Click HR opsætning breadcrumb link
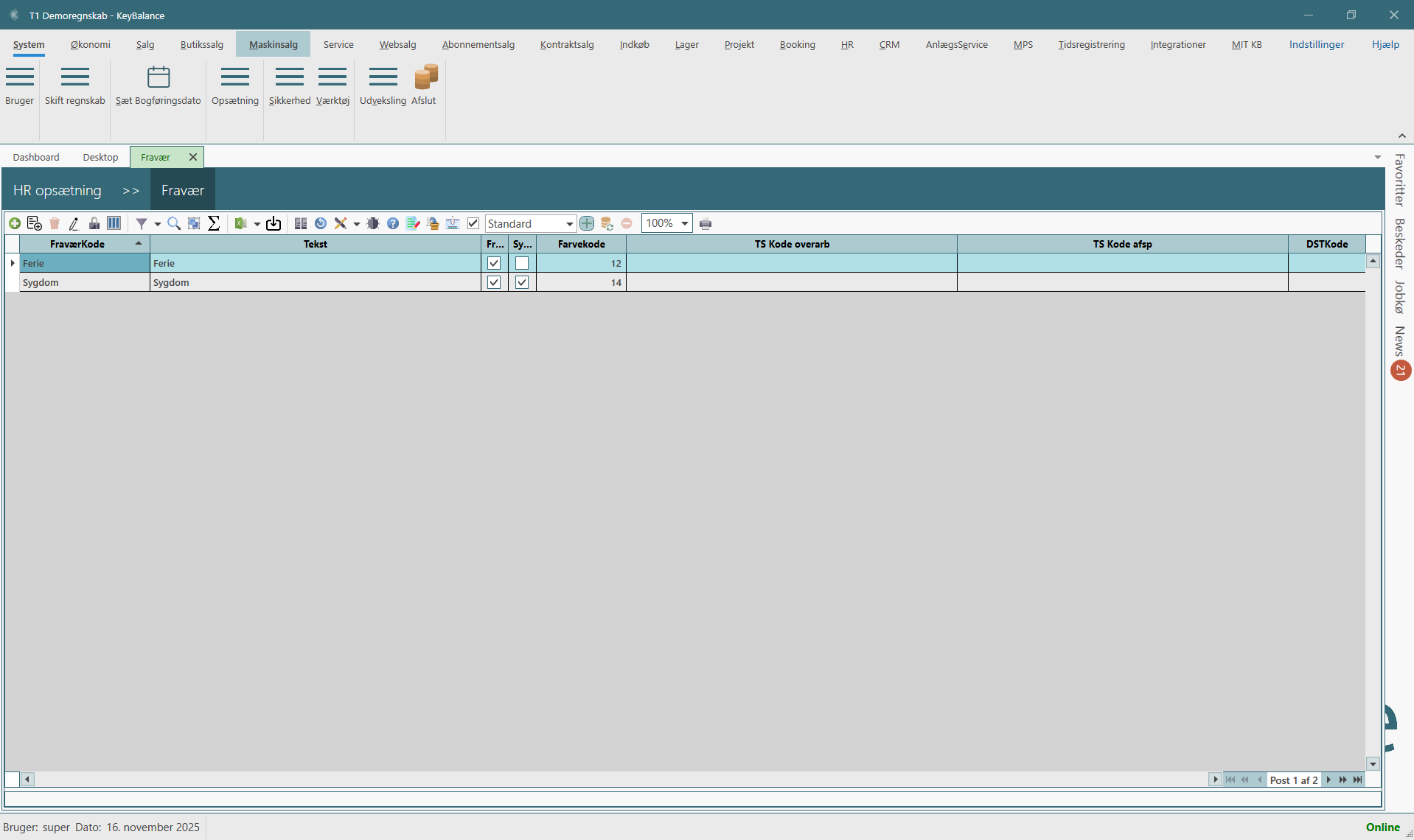 [58, 190]
